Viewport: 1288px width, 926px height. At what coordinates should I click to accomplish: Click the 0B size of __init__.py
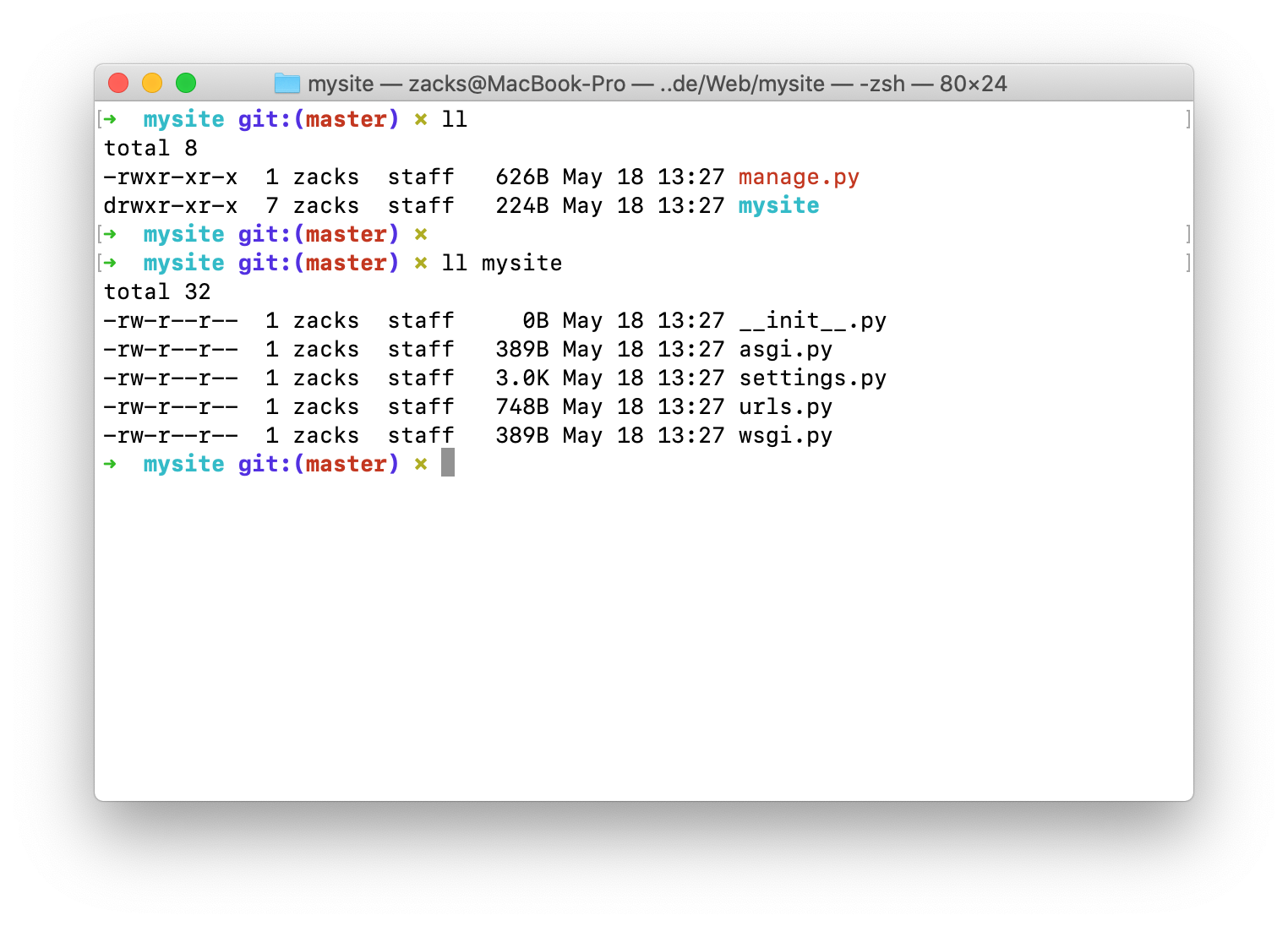click(536, 321)
